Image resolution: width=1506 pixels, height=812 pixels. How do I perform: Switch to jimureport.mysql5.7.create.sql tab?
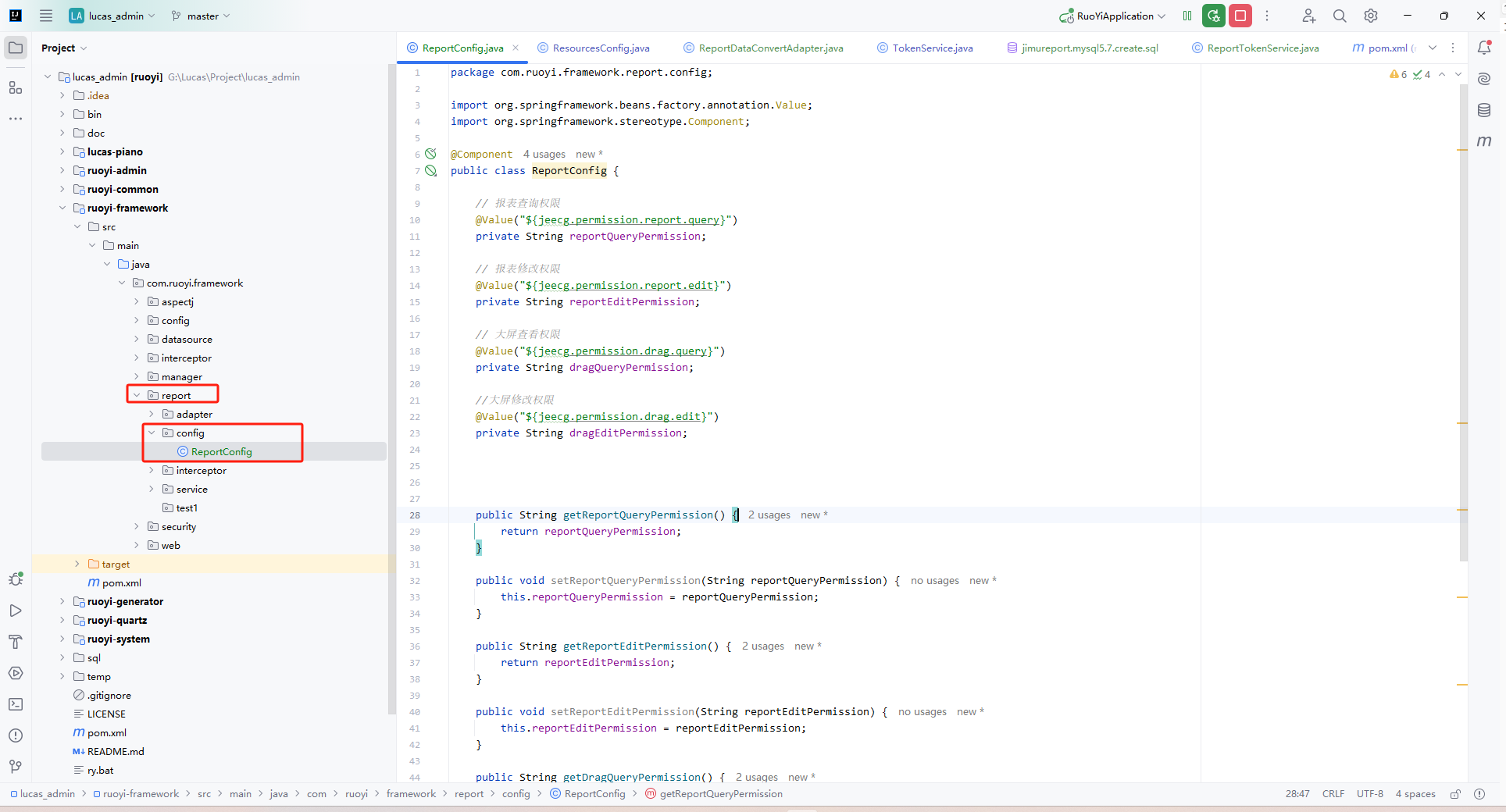click(x=1083, y=48)
